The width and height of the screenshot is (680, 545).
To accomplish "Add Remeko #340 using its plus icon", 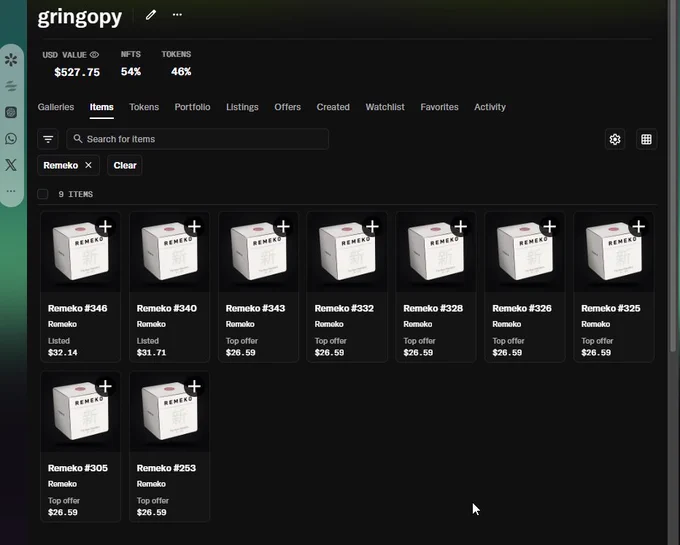I will (194, 226).
